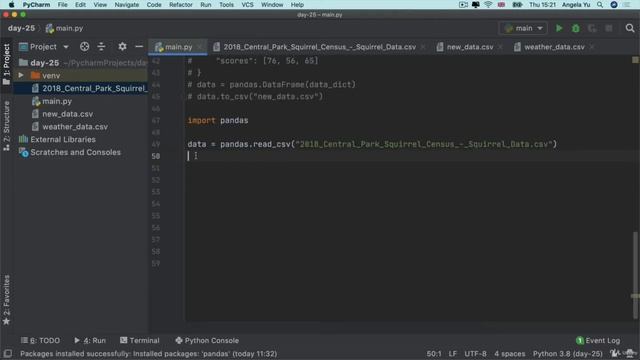Screen dimensions: 640x360
Task: Click the import pandas line
Action: click(x=218, y=120)
